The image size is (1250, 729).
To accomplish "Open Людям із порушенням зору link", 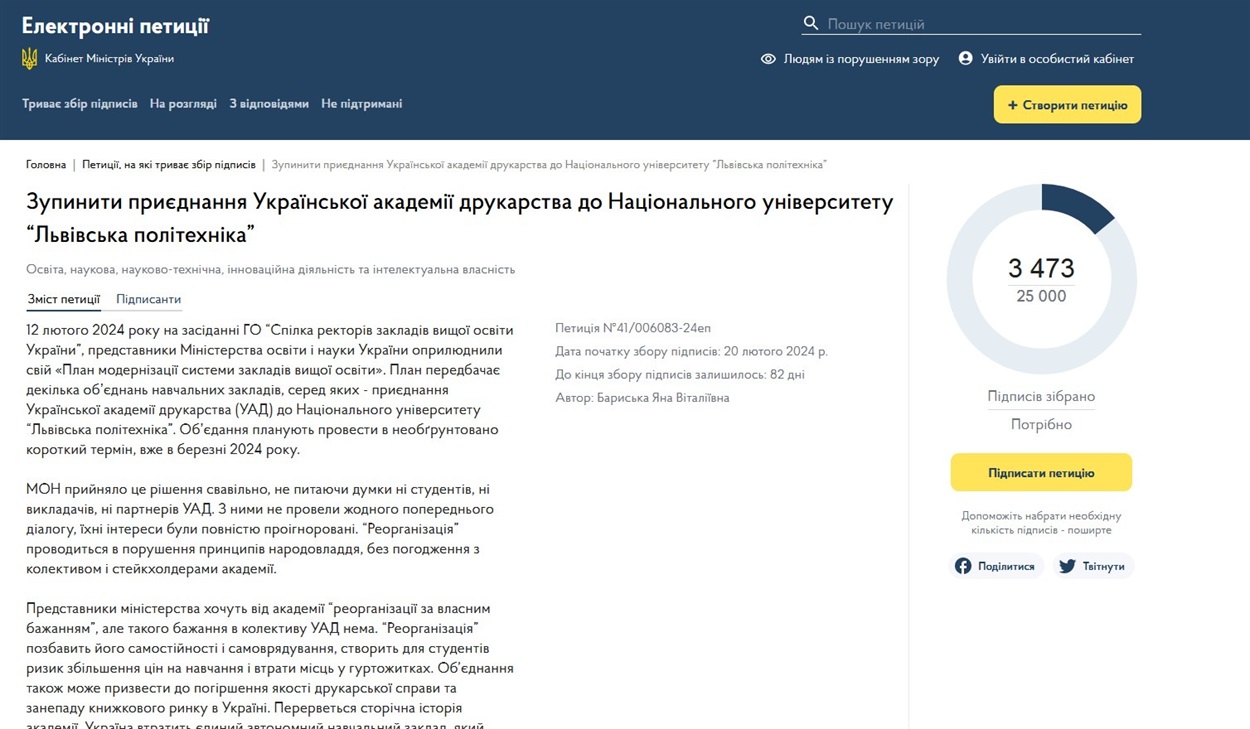I will [x=861, y=59].
